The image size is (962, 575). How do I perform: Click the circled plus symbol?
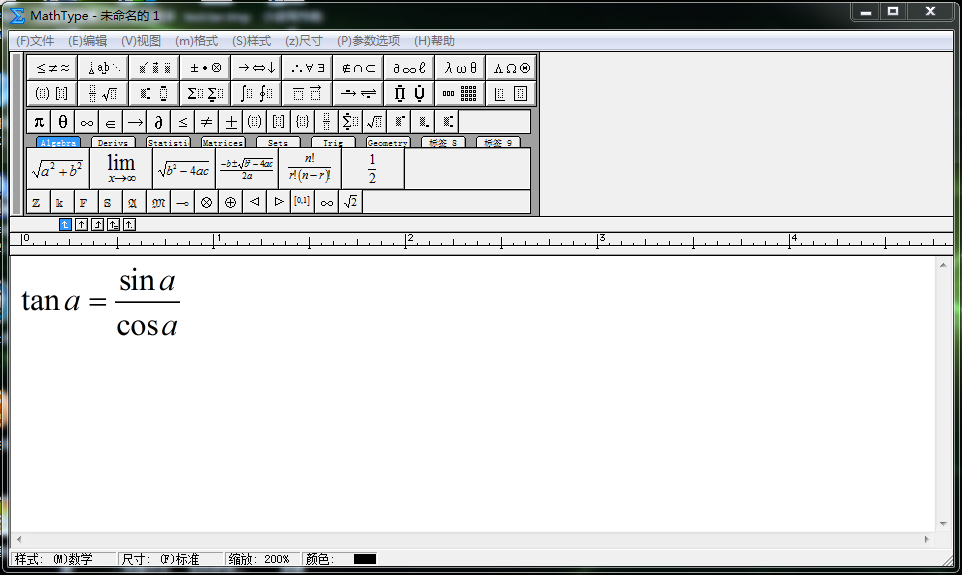(230, 202)
